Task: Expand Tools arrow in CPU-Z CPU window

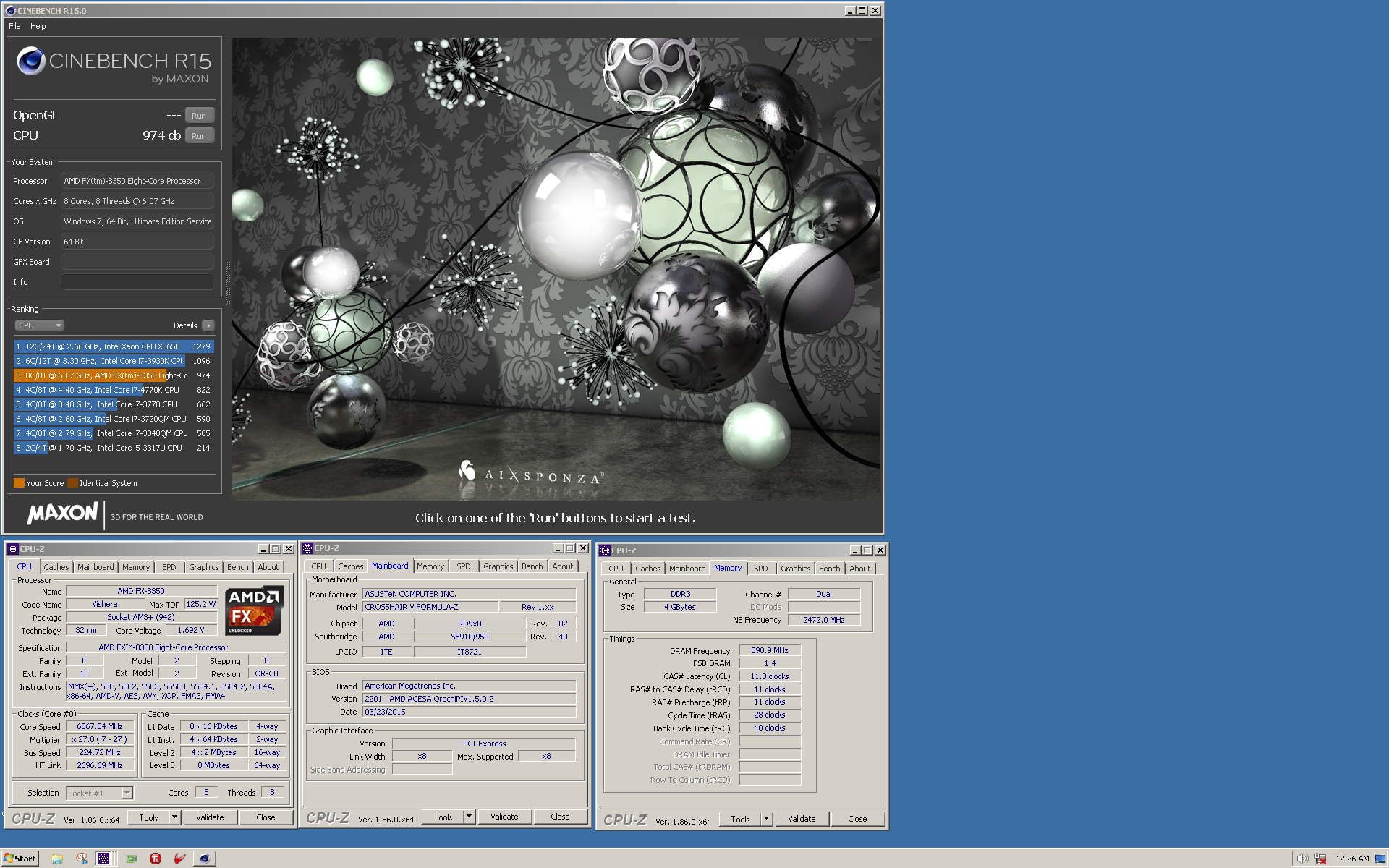Action: [174, 817]
